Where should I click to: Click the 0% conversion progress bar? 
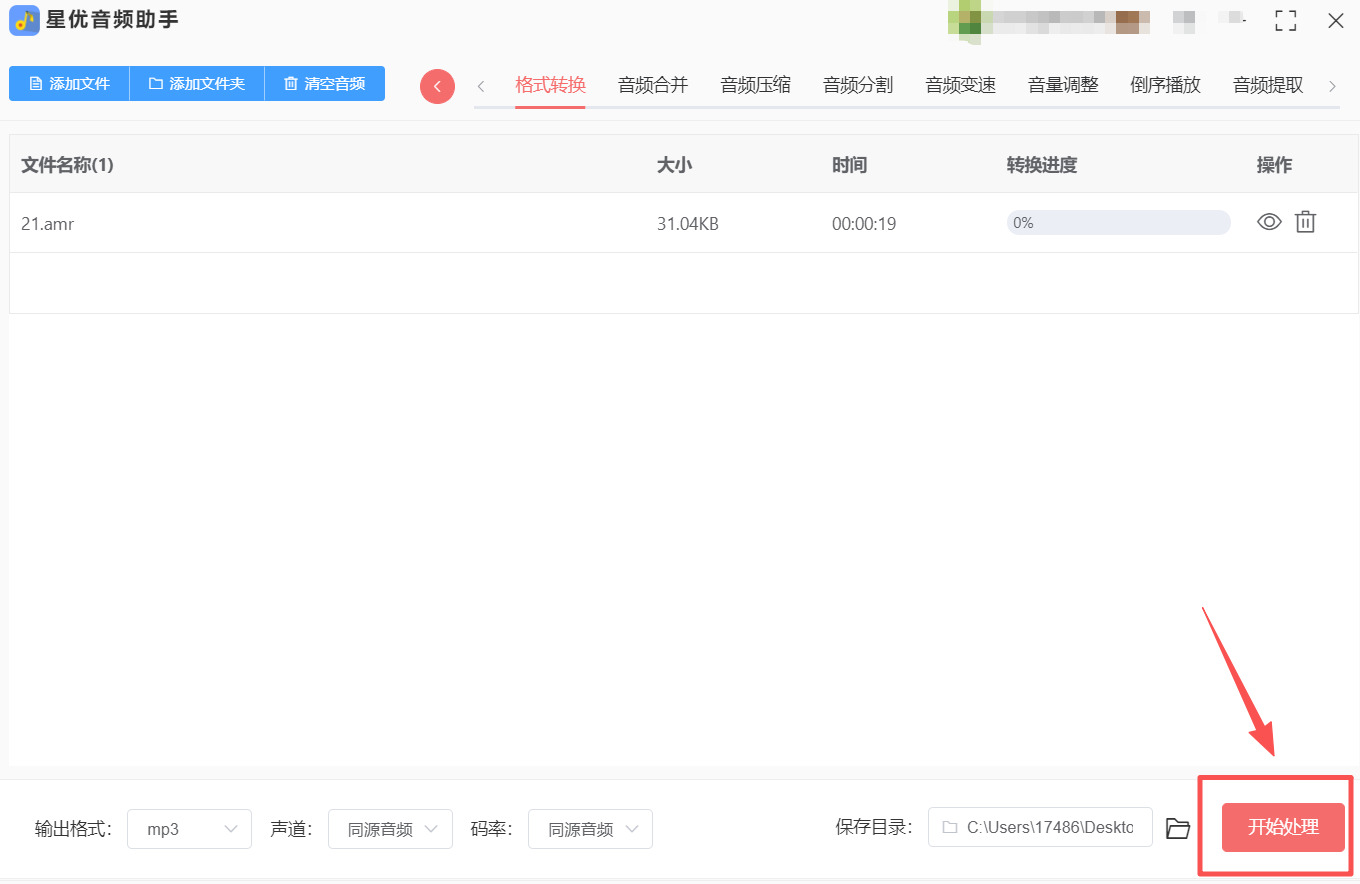1118,223
